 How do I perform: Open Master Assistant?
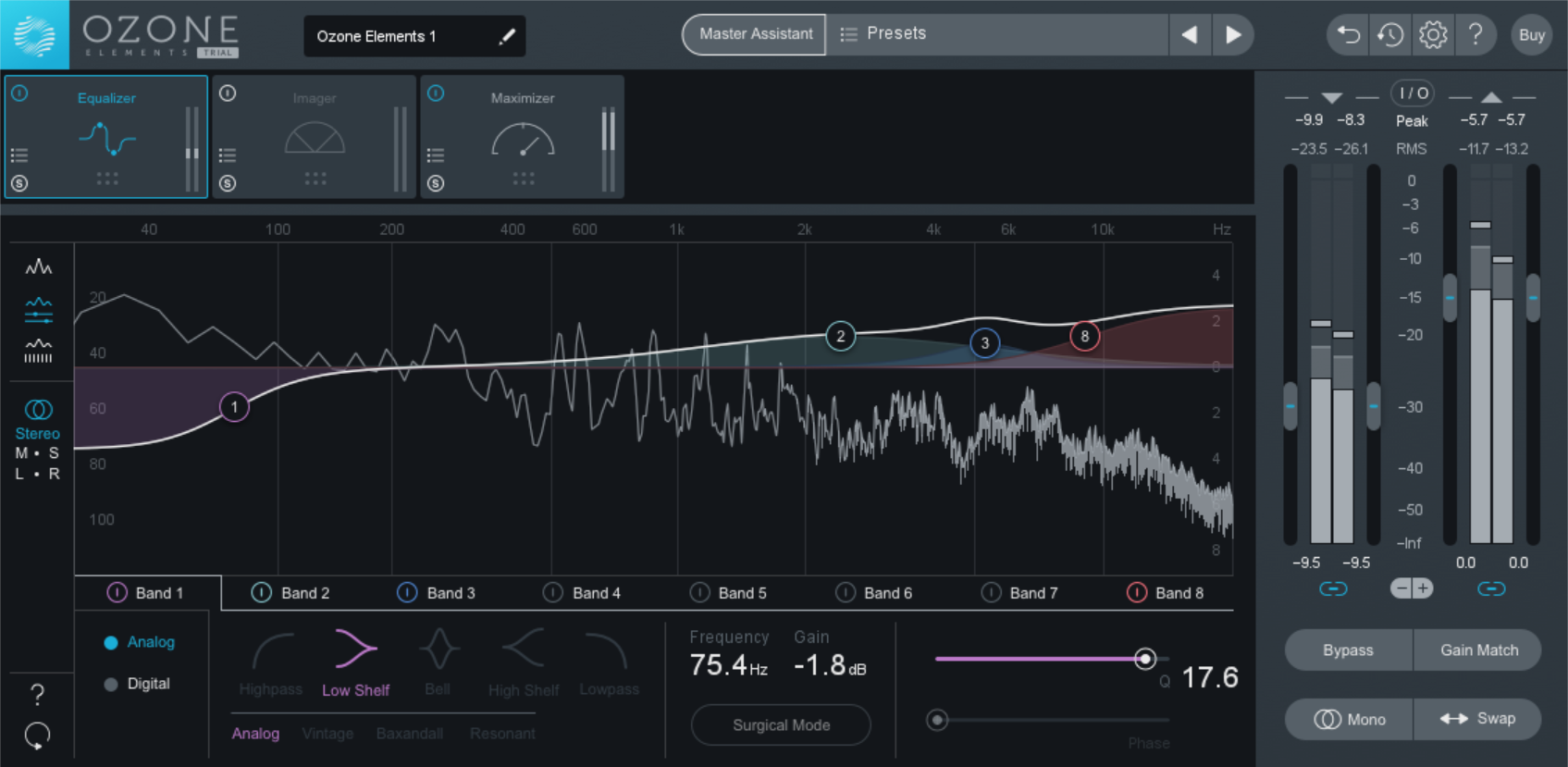(x=755, y=34)
